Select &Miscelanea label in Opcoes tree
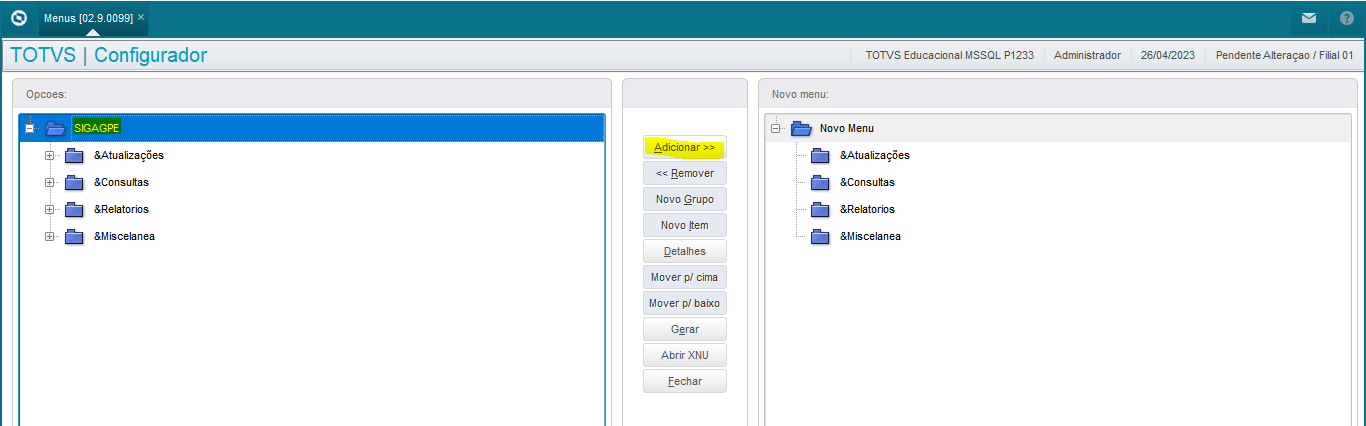The height and width of the screenshot is (426, 1366). click(x=124, y=236)
